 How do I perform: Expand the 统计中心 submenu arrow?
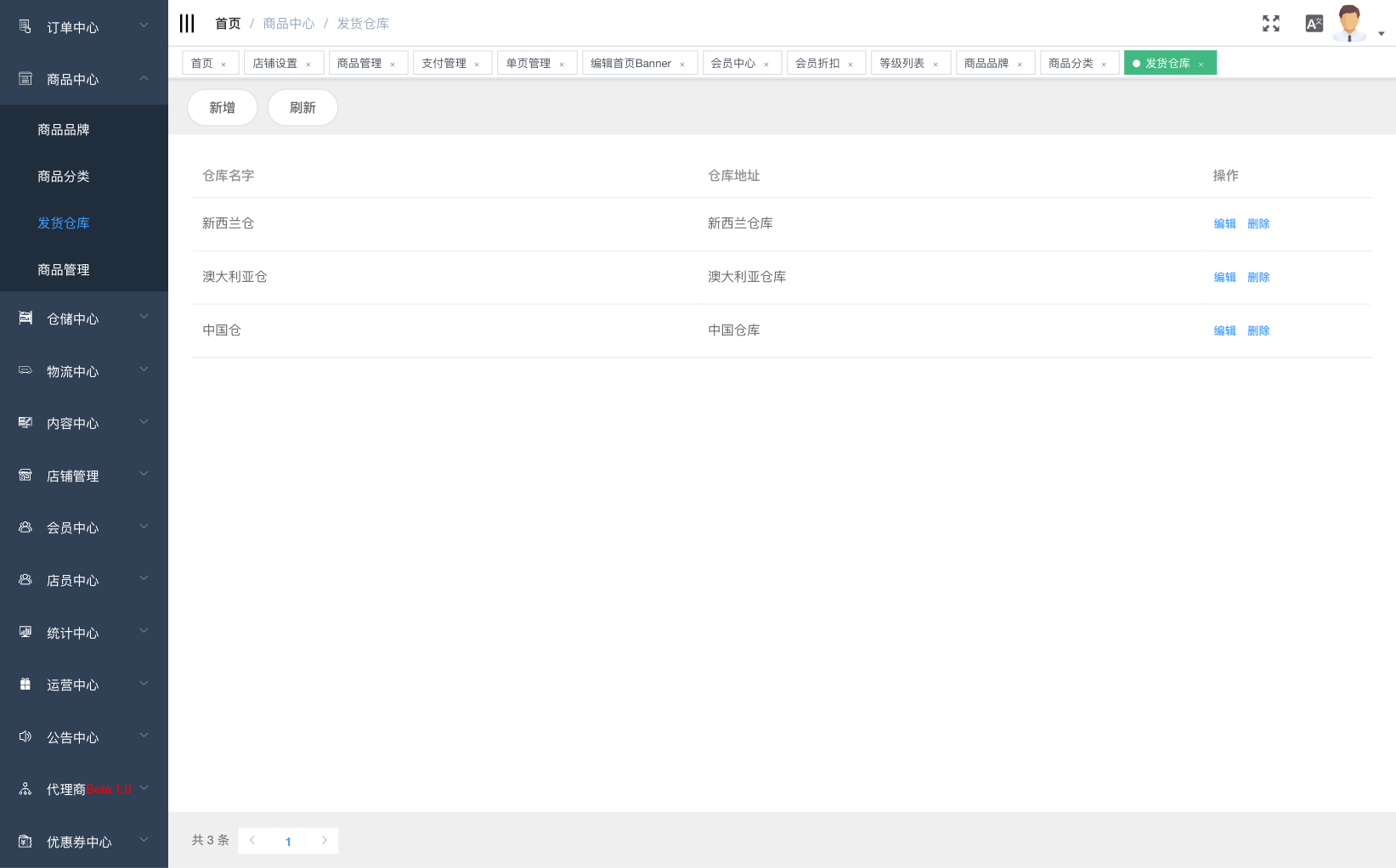click(144, 631)
